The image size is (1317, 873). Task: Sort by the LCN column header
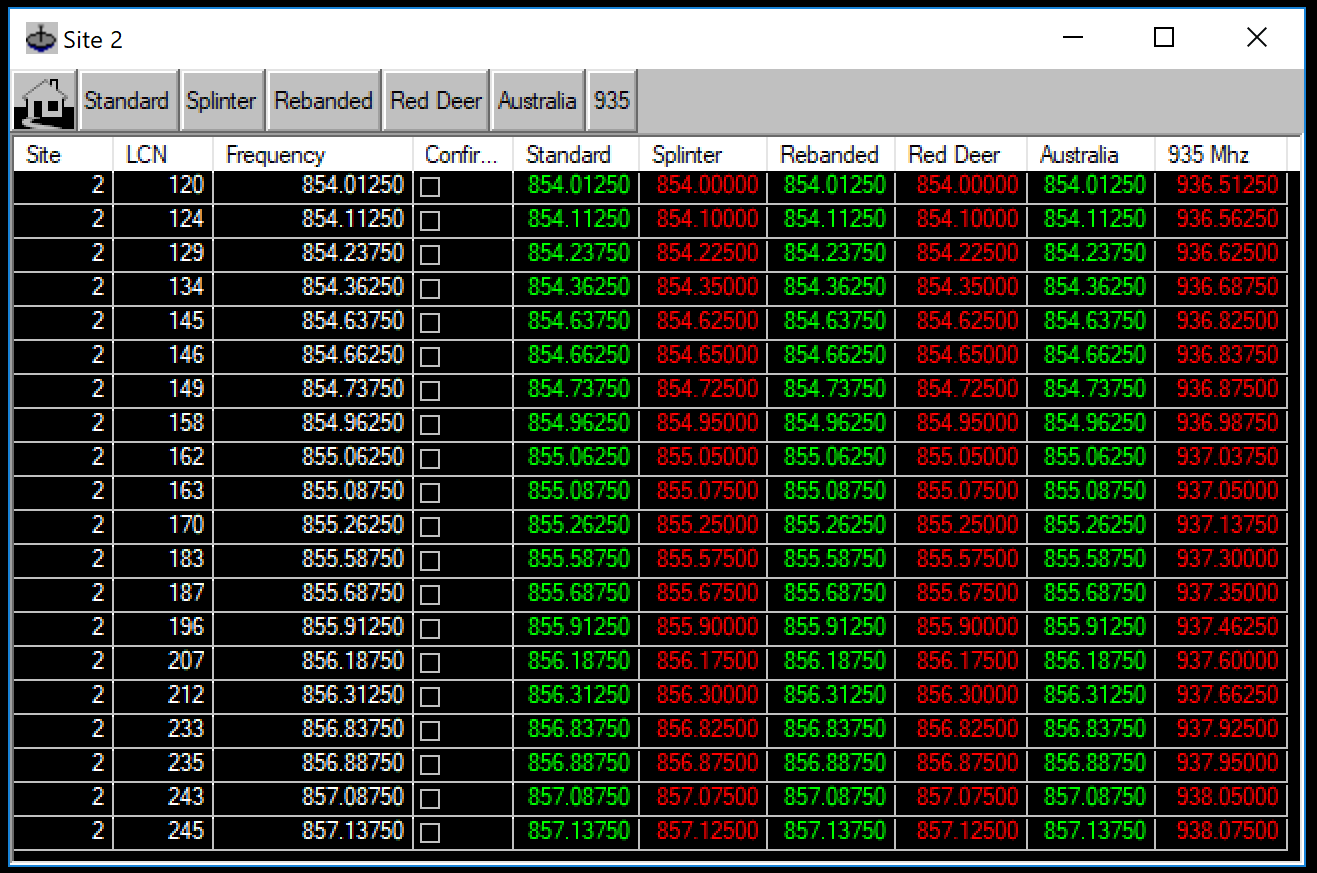tap(163, 155)
